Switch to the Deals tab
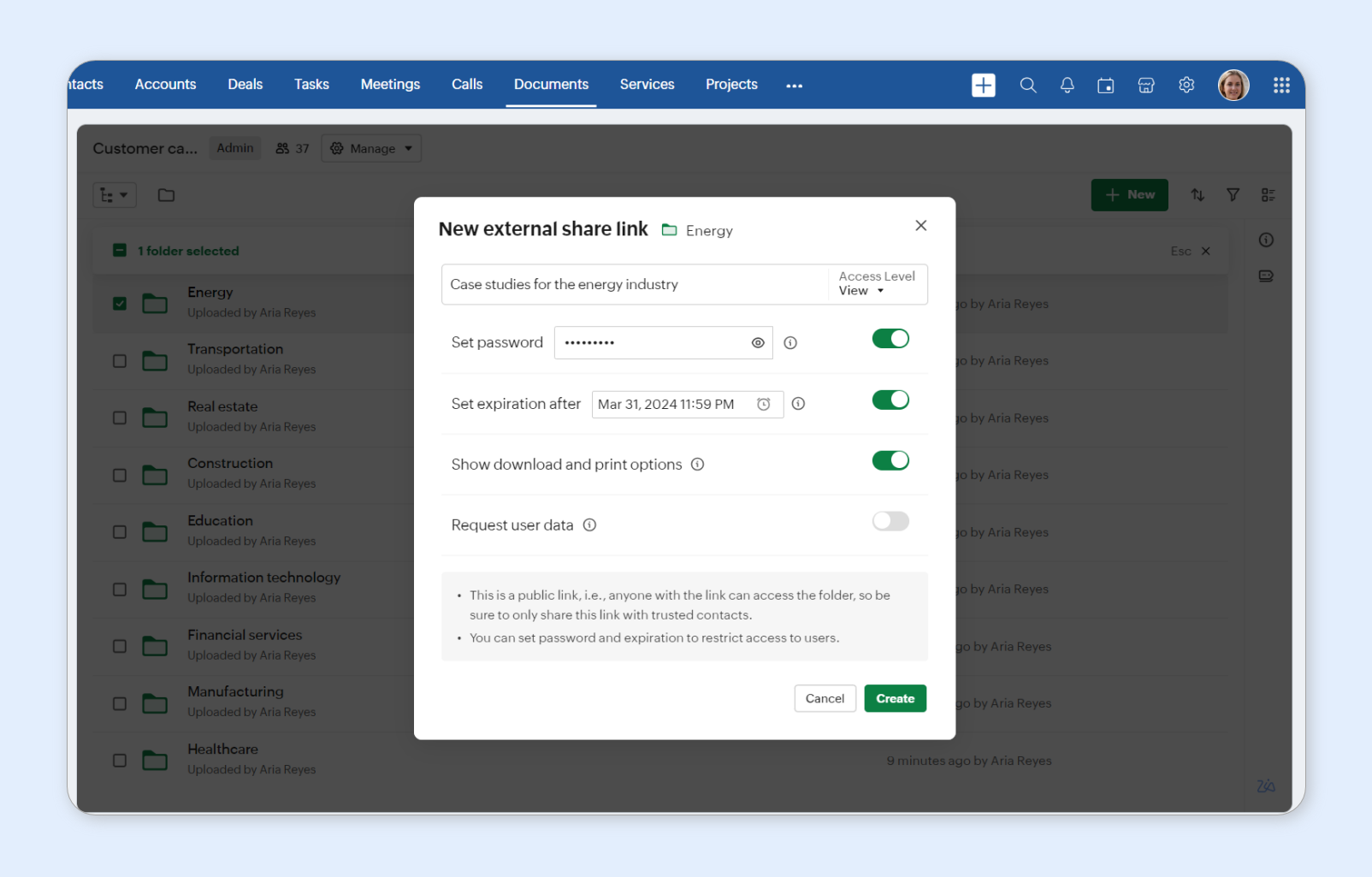 pyautogui.click(x=245, y=85)
